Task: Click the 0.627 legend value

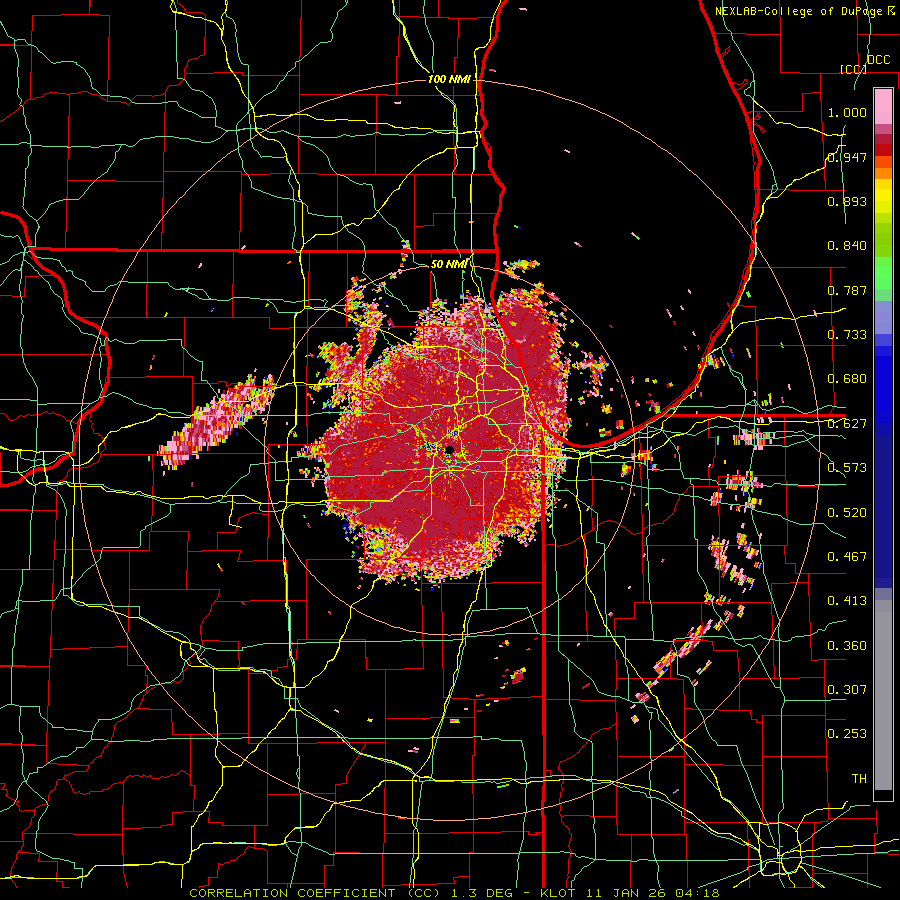Action: click(847, 424)
